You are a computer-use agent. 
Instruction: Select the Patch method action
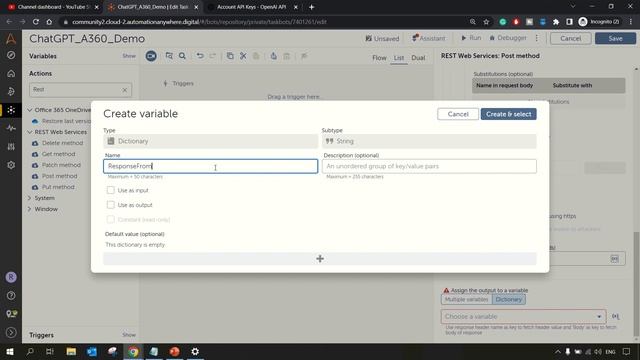click(x=61, y=165)
